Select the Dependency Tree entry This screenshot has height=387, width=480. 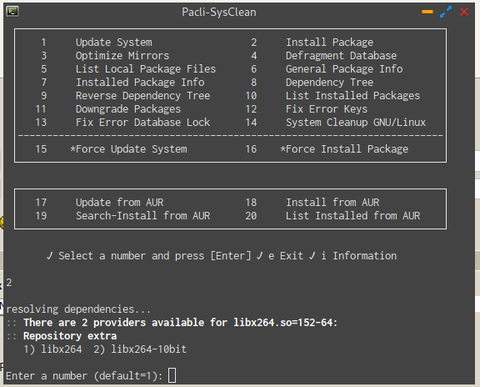pos(329,82)
